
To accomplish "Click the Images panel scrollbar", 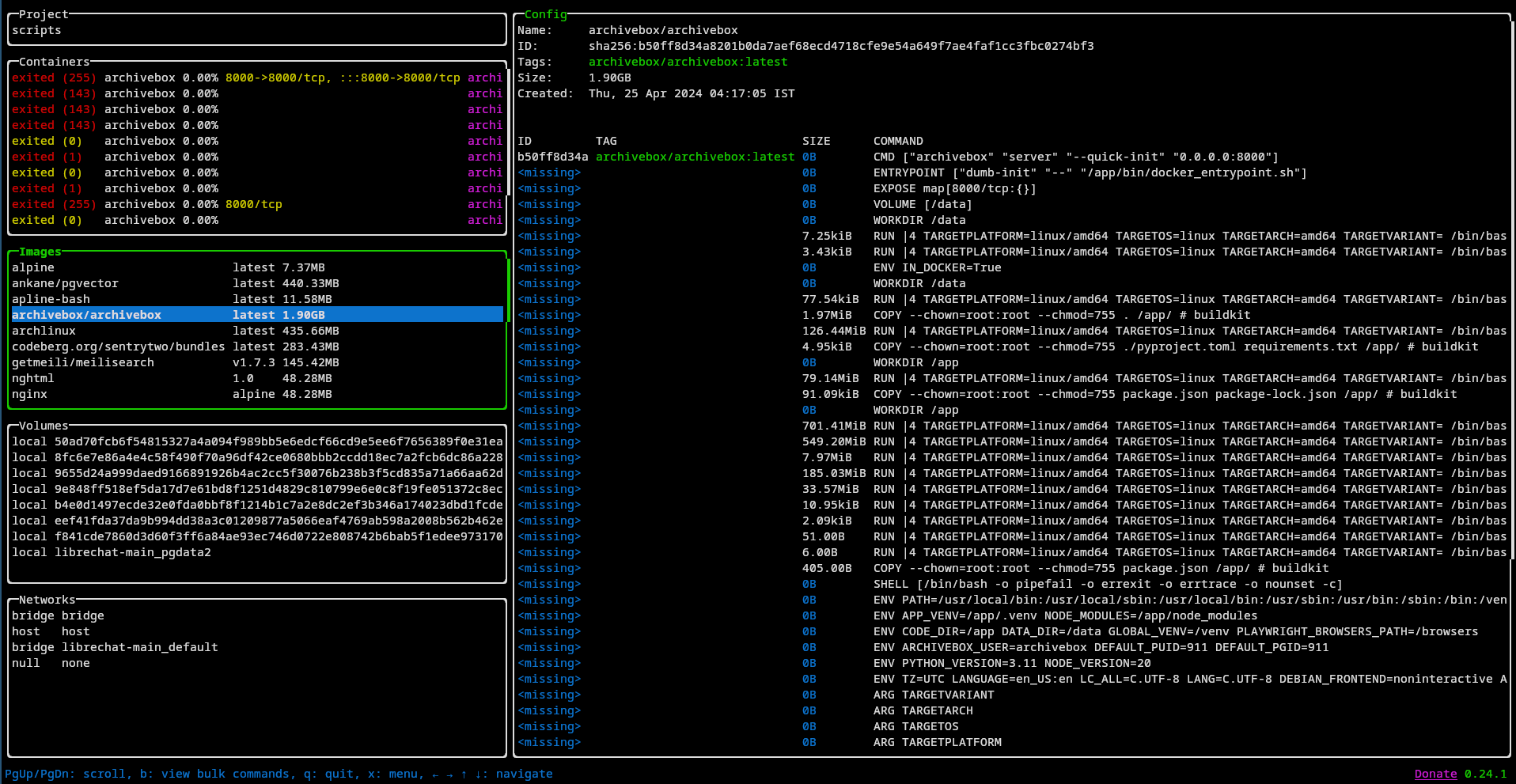I will point(507,290).
